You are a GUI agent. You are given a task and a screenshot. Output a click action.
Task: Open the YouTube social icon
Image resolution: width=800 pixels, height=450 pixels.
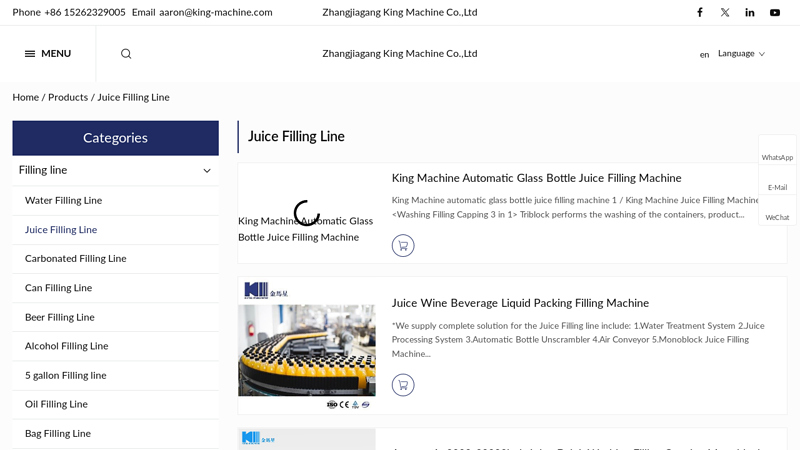coord(774,12)
